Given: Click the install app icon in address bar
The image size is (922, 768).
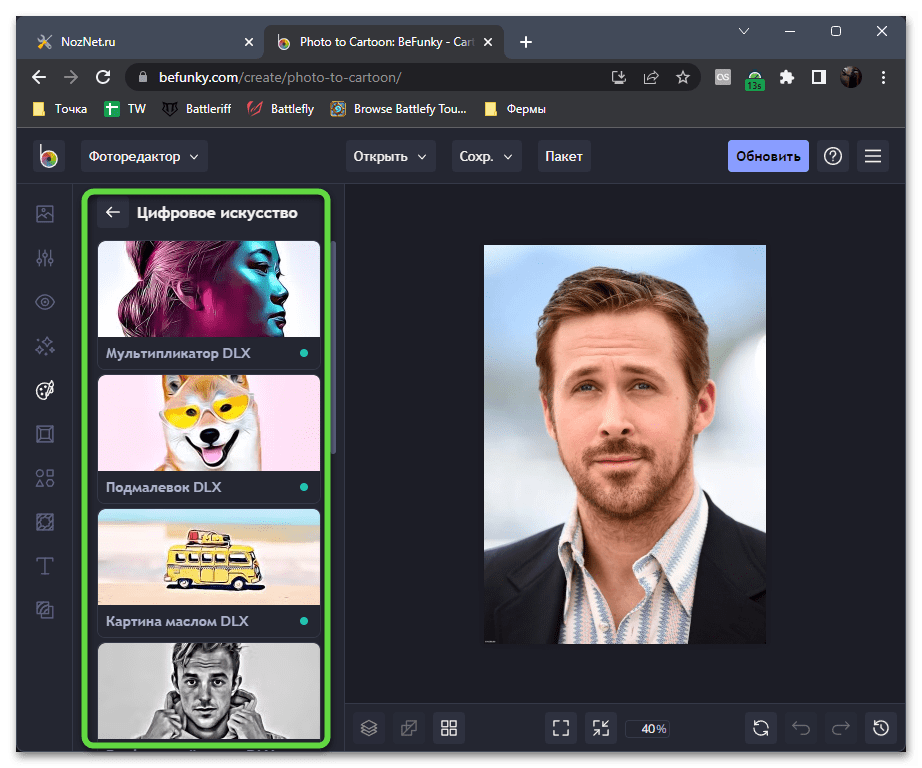Looking at the screenshot, I should click(619, 77).
